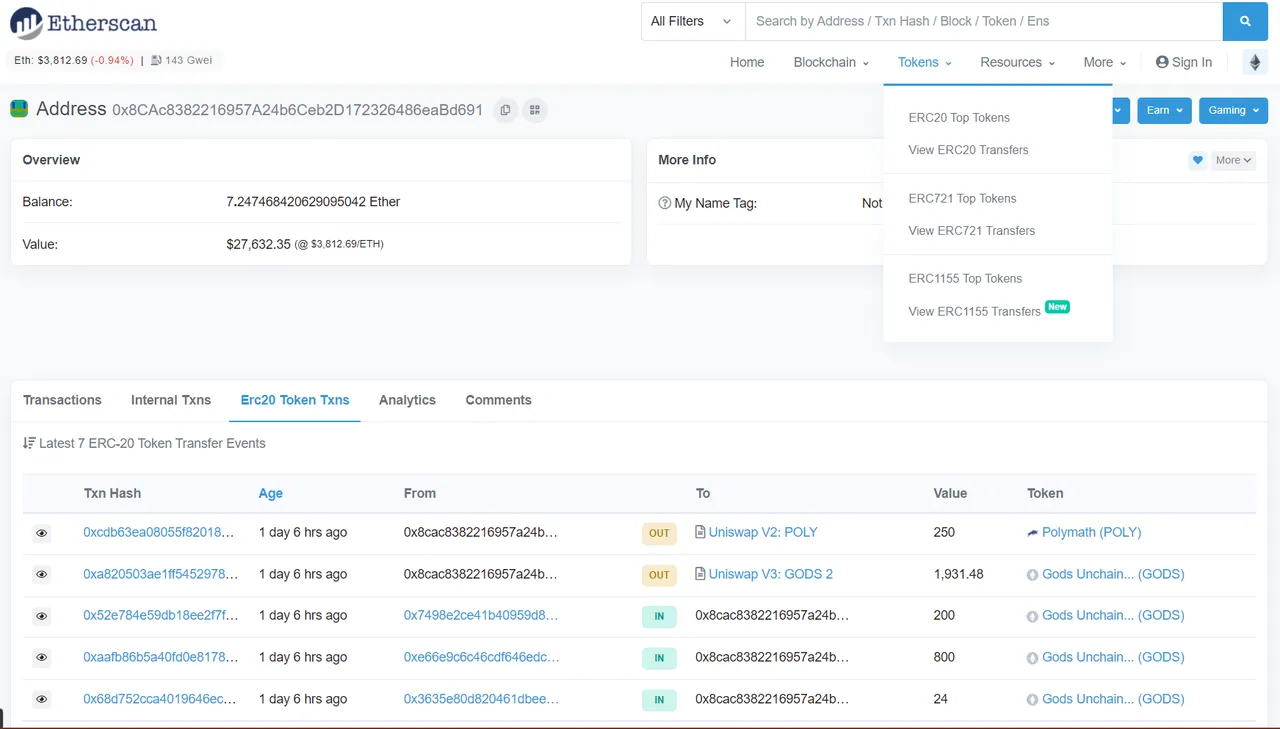Viewport: 1280px width, 729px height.
Task: Expand the Blockchain nav dropdown
Action: click(x=832, y=62)
